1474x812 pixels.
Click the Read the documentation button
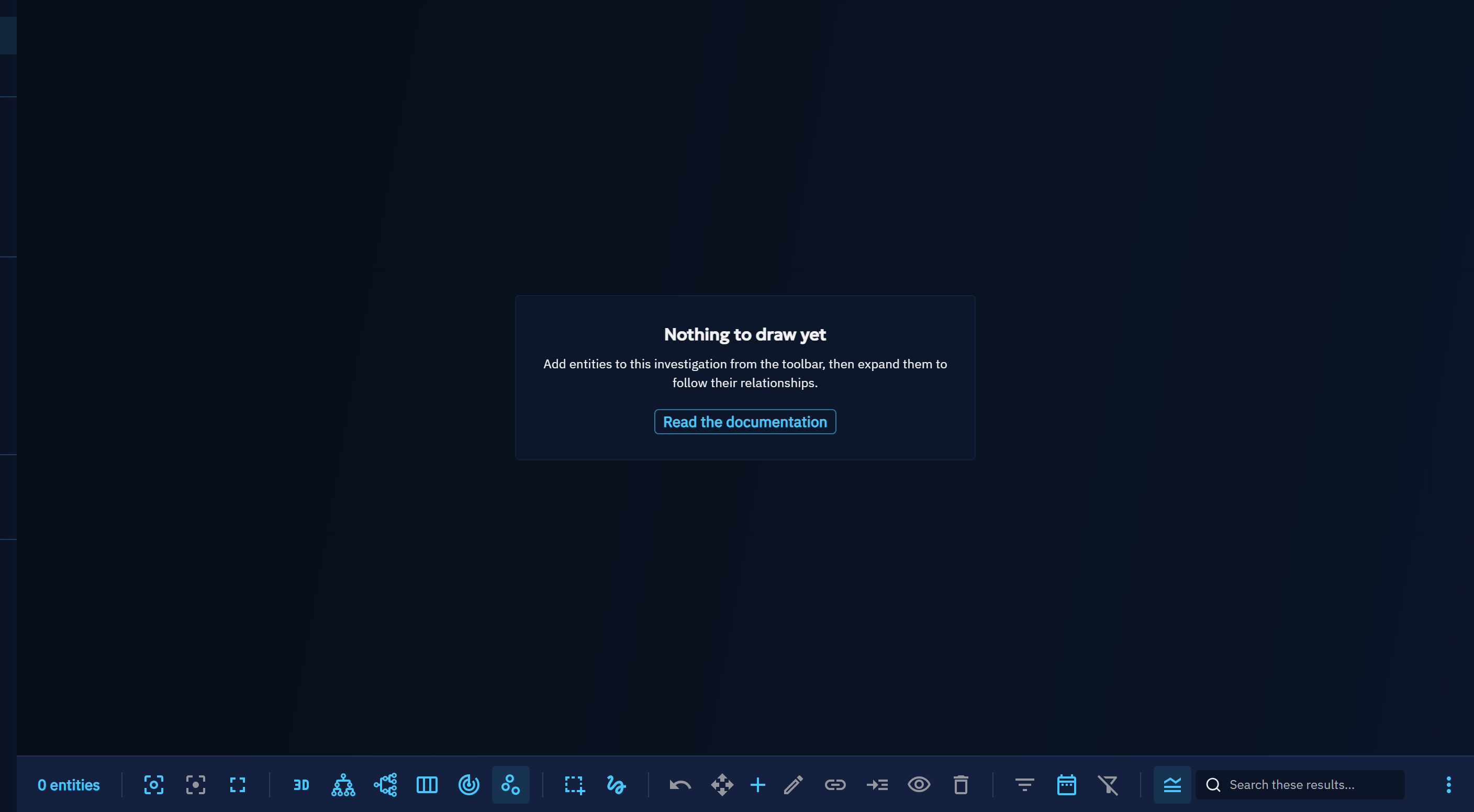click(x=745, y=422)
